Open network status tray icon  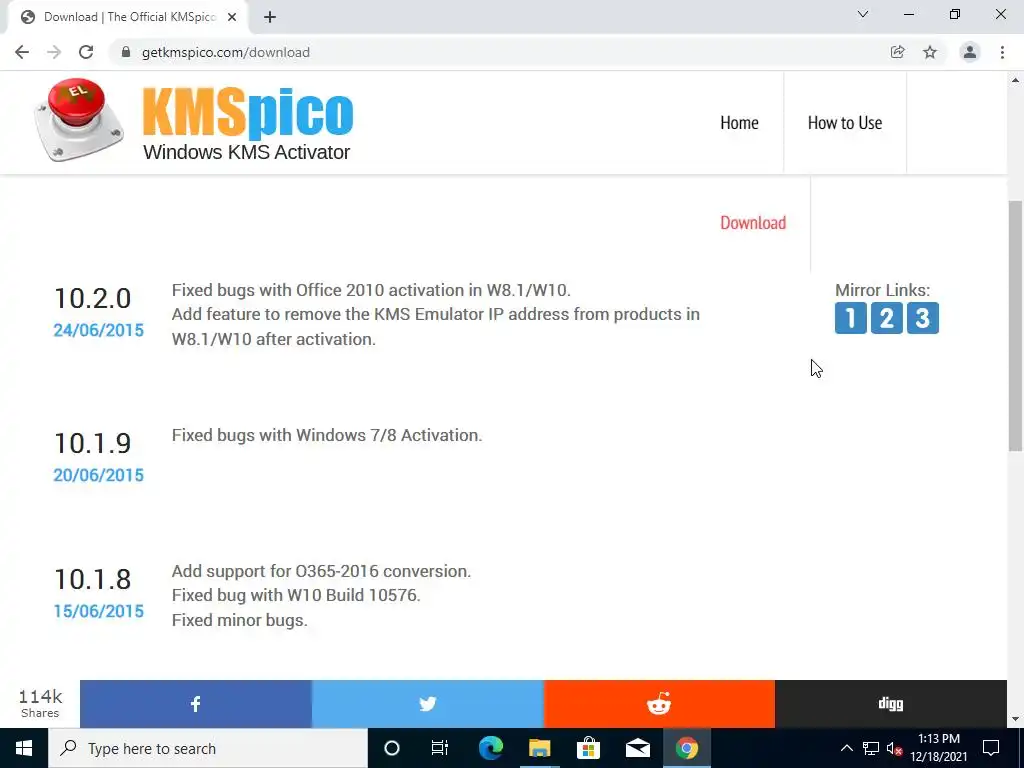[x=871, y=748]
